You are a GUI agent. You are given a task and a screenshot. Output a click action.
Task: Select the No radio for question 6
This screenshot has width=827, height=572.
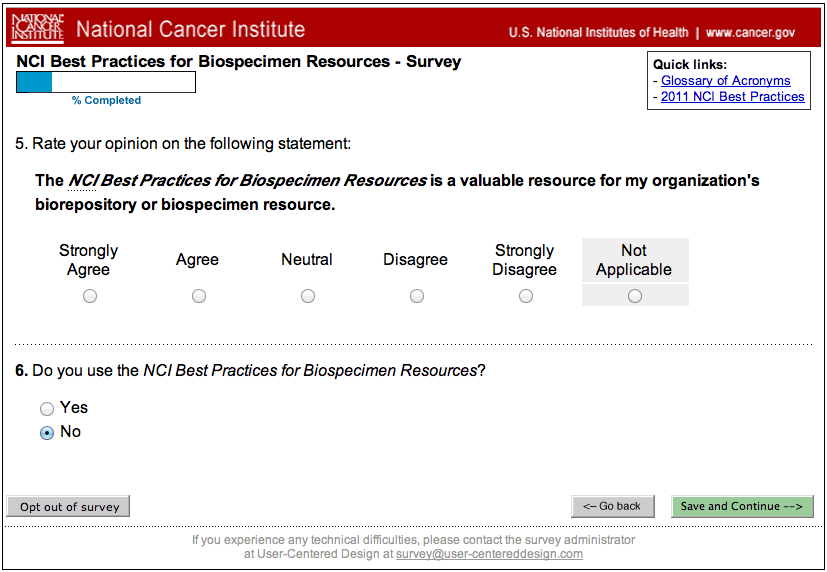(47, 433)
